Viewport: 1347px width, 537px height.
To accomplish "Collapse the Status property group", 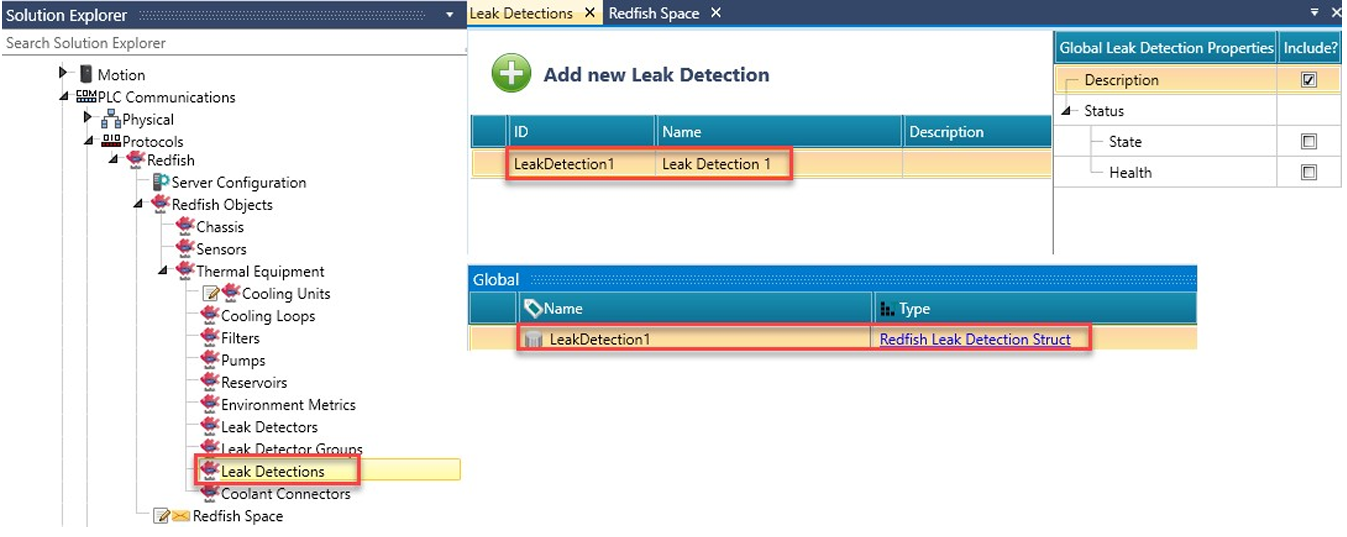I will point(1068,111).
